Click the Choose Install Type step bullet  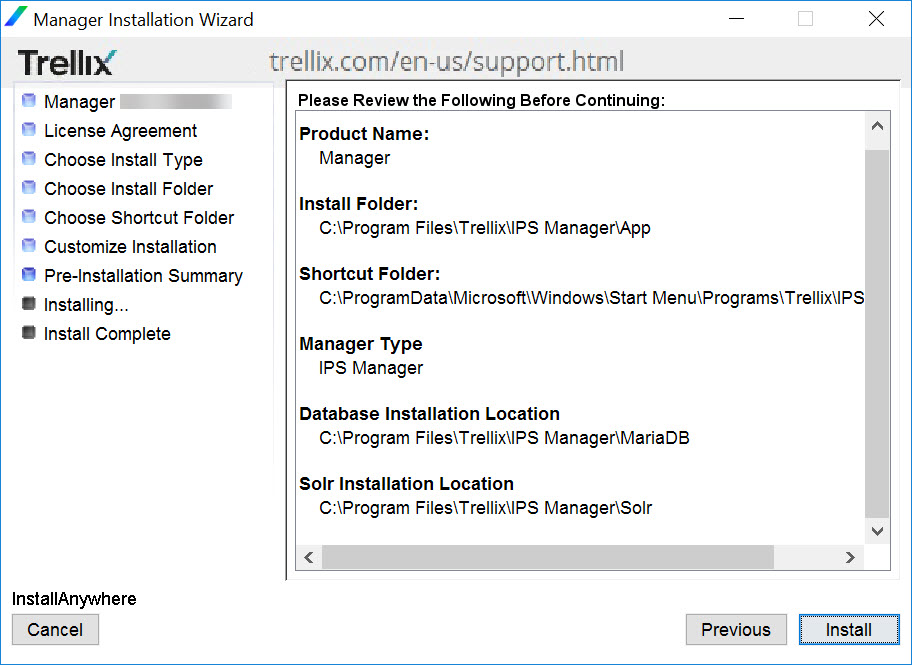tap(28, 158)
